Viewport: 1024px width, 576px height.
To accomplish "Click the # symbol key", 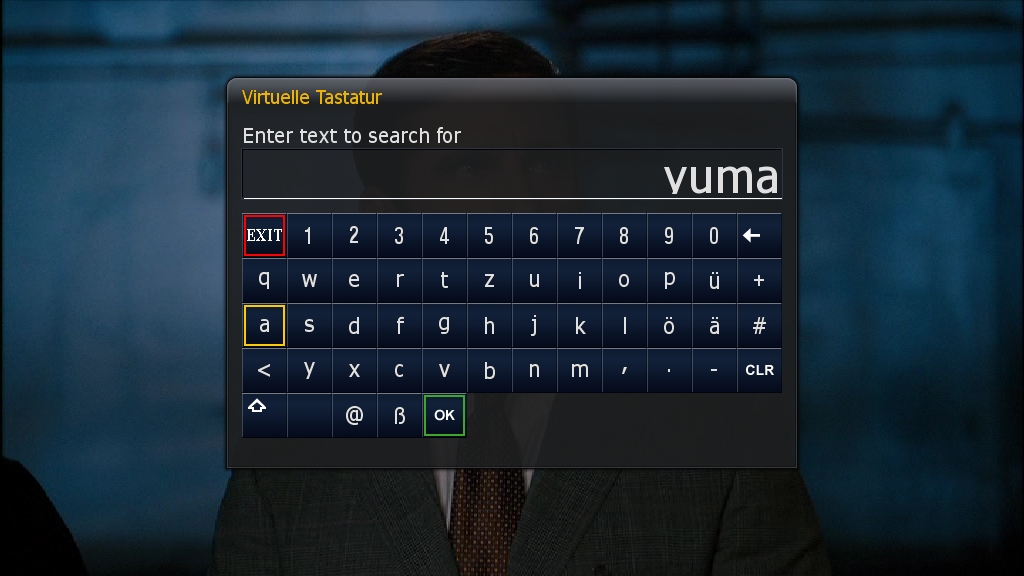I will (x=759, y=325).
